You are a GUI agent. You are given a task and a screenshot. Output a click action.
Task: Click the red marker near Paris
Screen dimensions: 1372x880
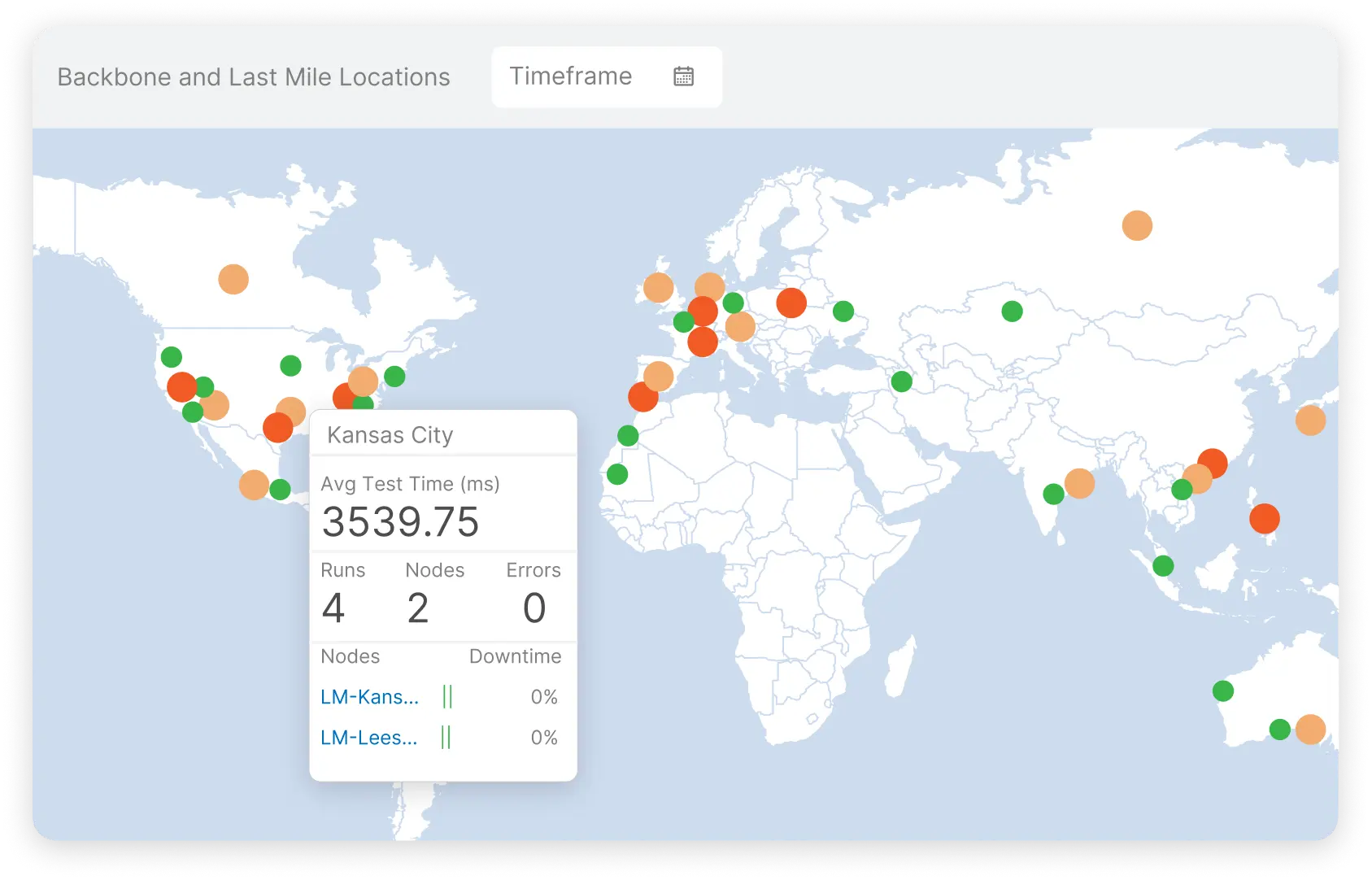click(701, 311)
